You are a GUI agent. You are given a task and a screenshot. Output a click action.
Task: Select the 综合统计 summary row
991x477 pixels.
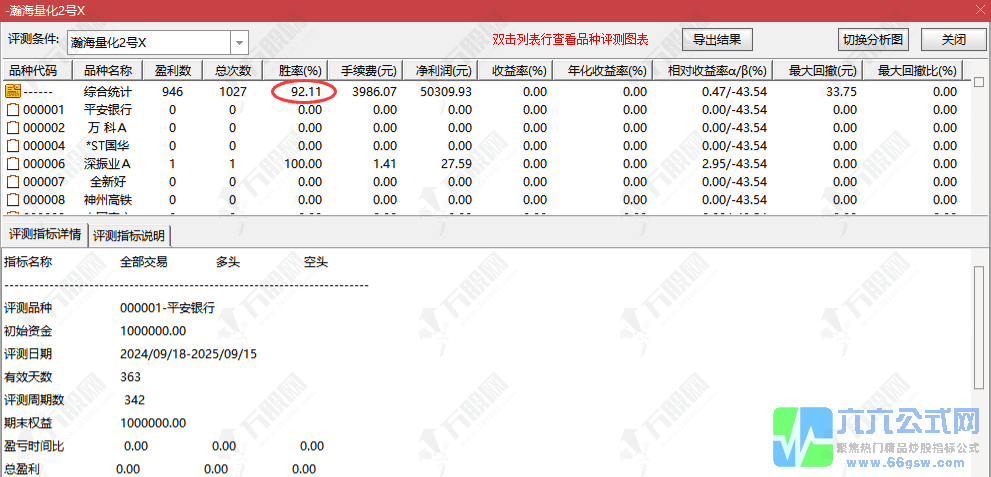click(485, 92)
